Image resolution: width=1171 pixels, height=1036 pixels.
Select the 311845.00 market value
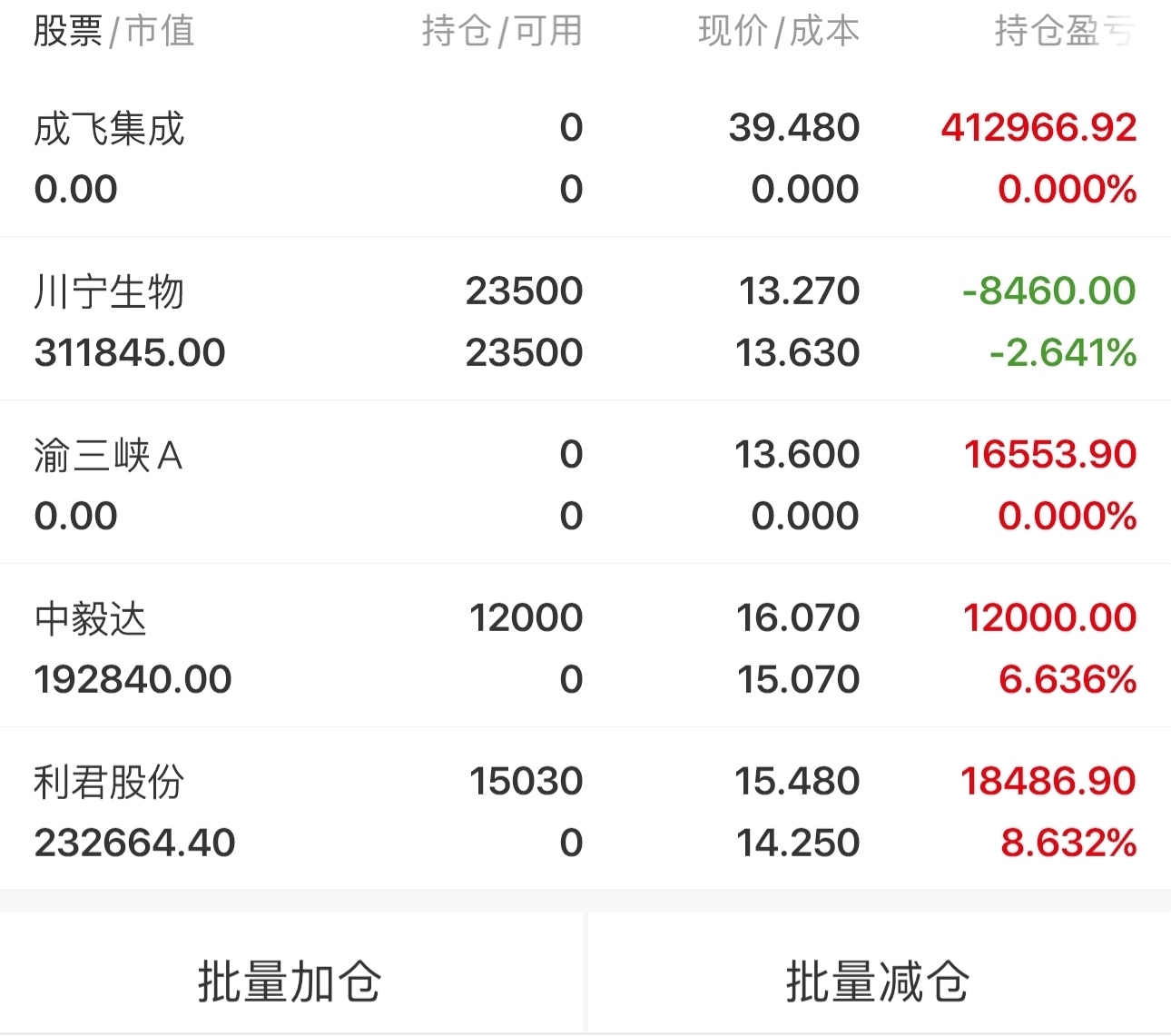(130, 352)
